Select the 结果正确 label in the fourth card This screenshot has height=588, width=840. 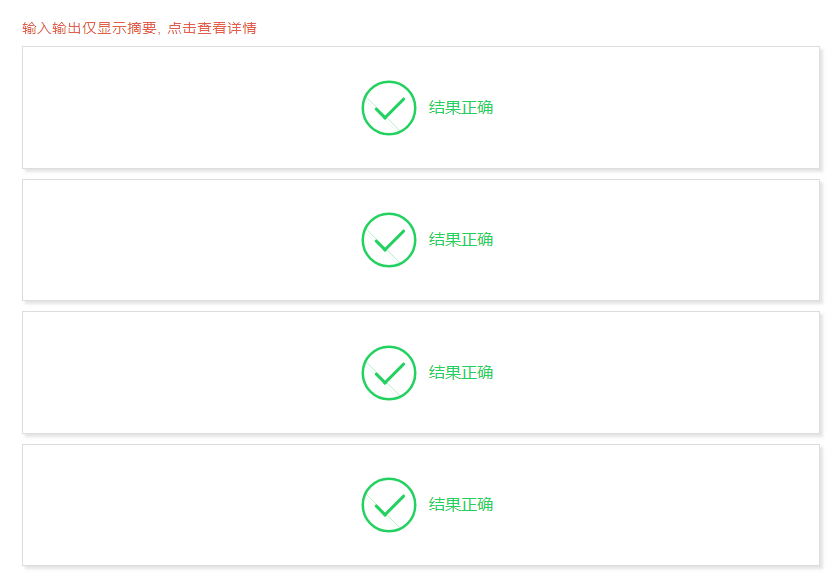(x=461, y=505)
